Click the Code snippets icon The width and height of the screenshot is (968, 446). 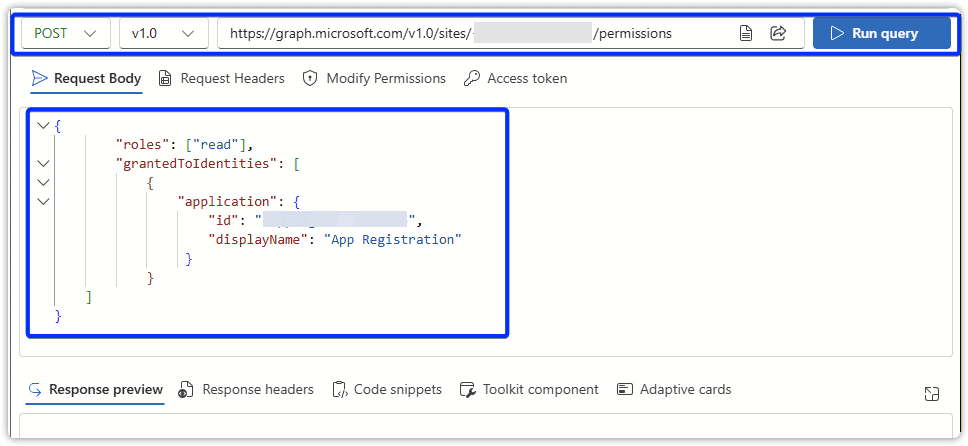tap(340, 390)
